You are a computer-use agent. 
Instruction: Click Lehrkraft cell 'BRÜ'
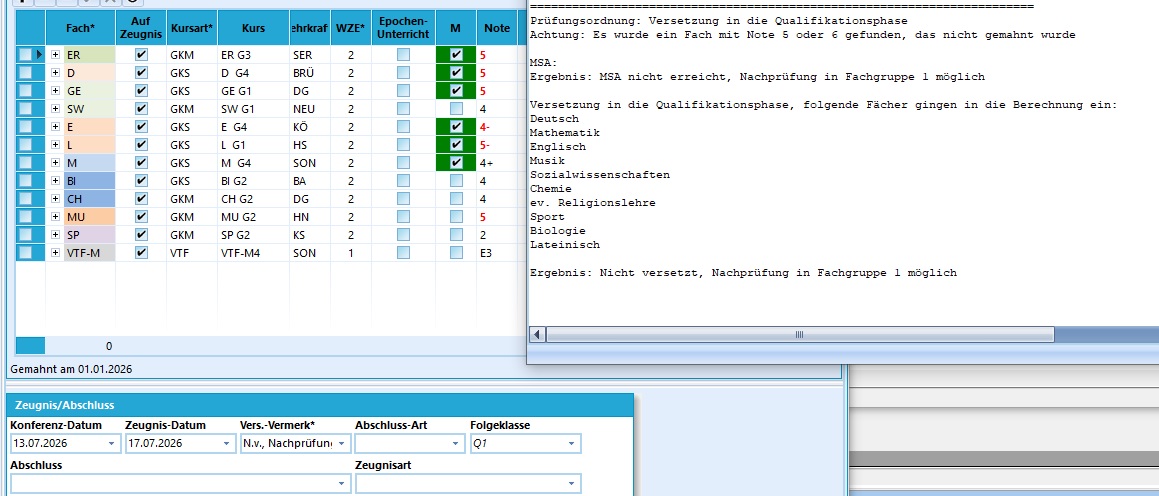point(310,72)
